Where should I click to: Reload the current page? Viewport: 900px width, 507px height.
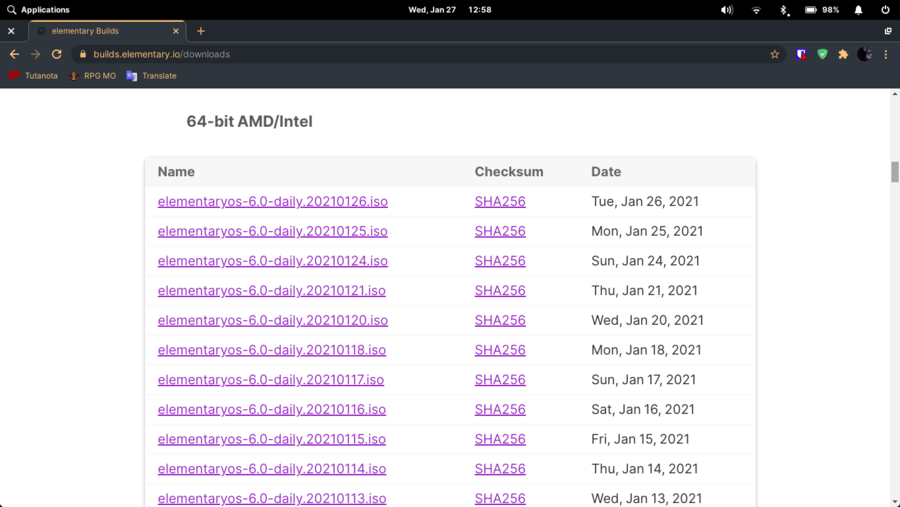pos(56,54)
